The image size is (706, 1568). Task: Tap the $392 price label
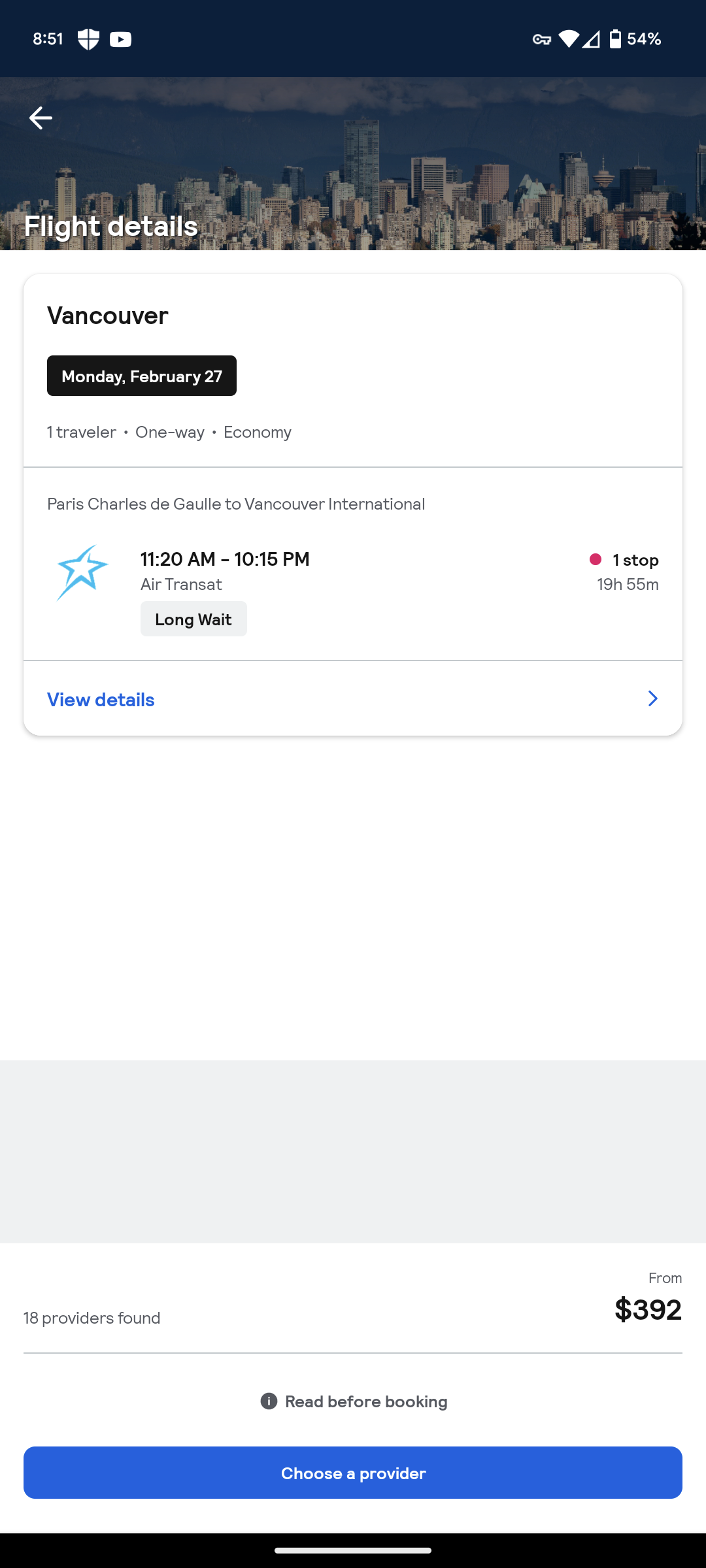[648, 1309]
